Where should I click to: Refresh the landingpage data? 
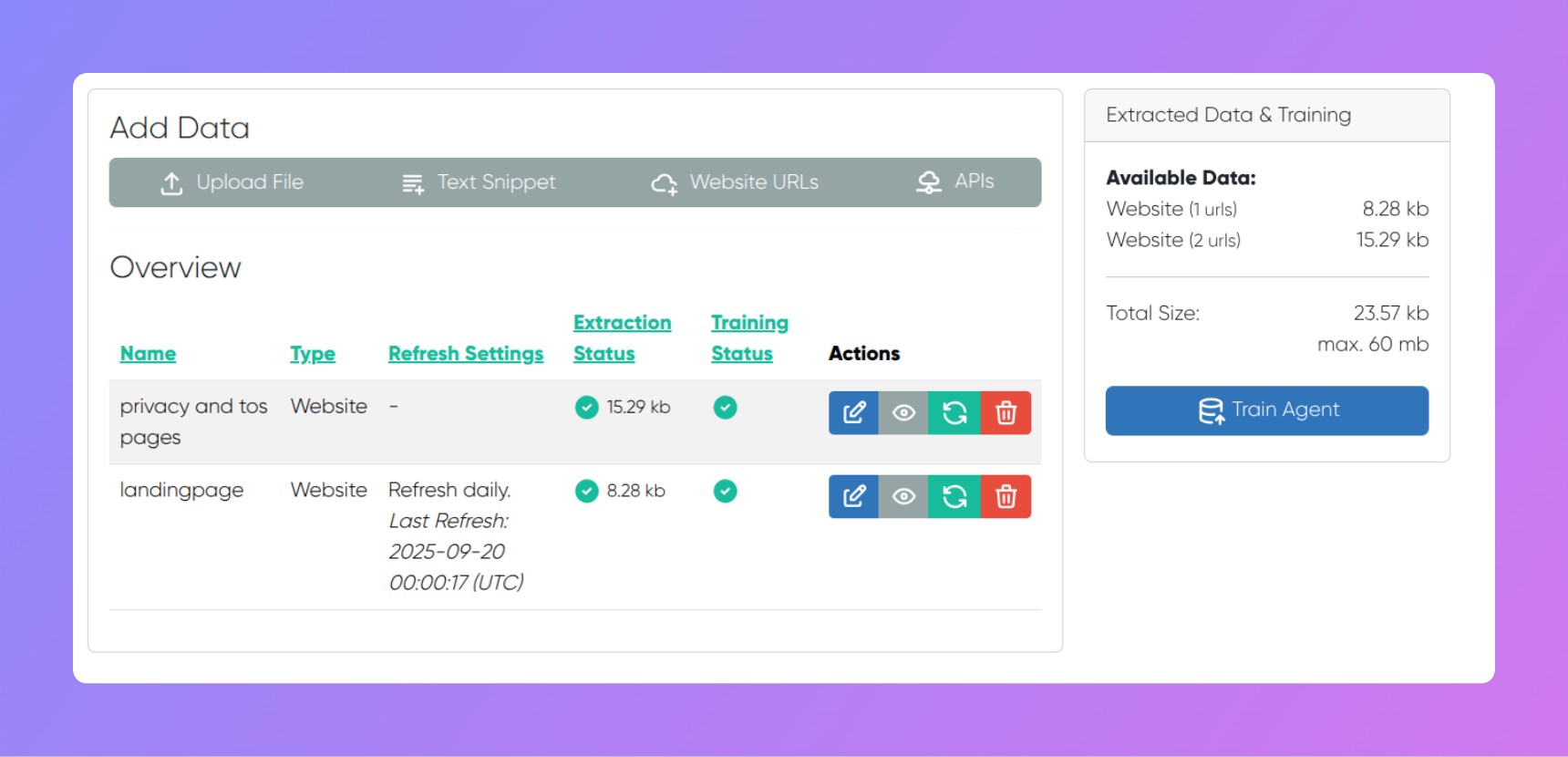pos(954,496)
